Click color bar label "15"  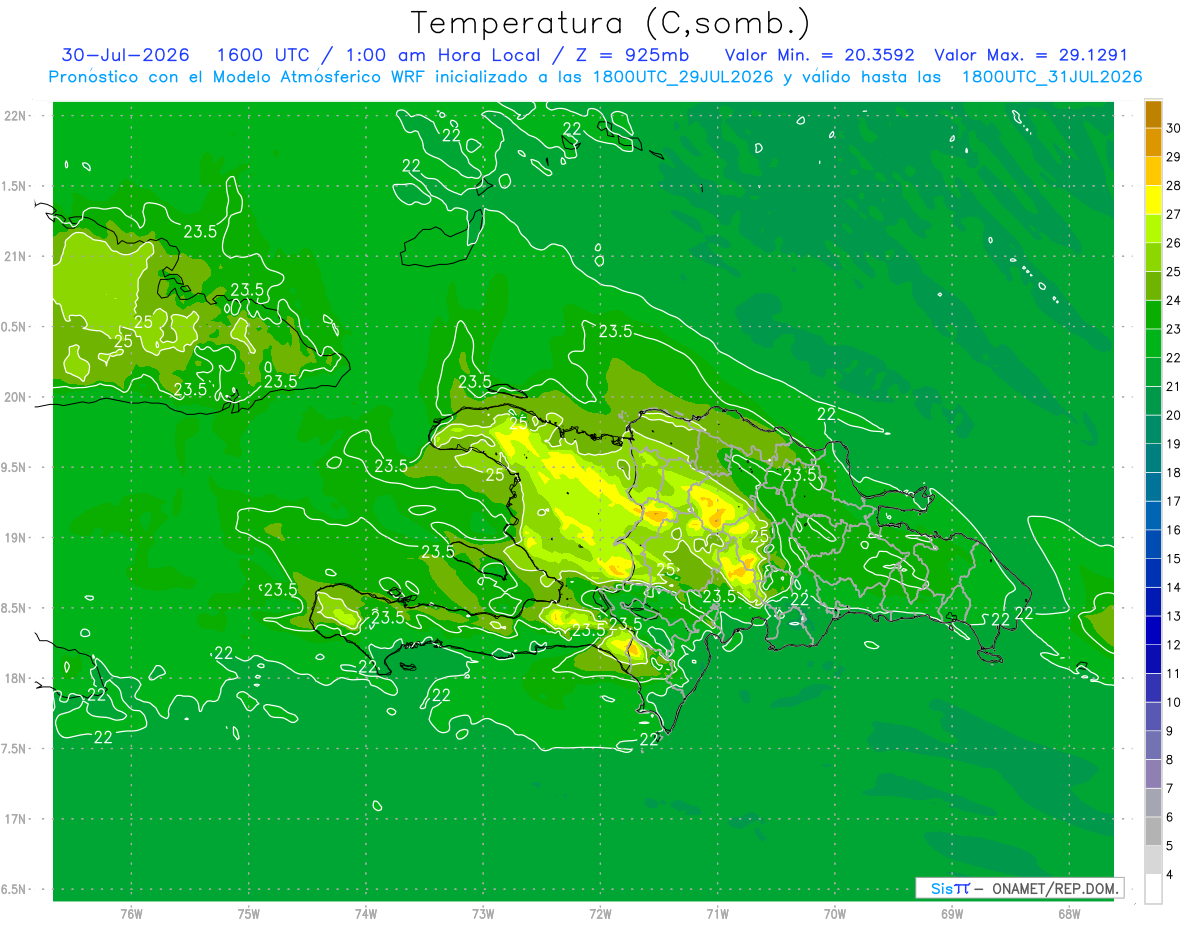point(1174,559)
